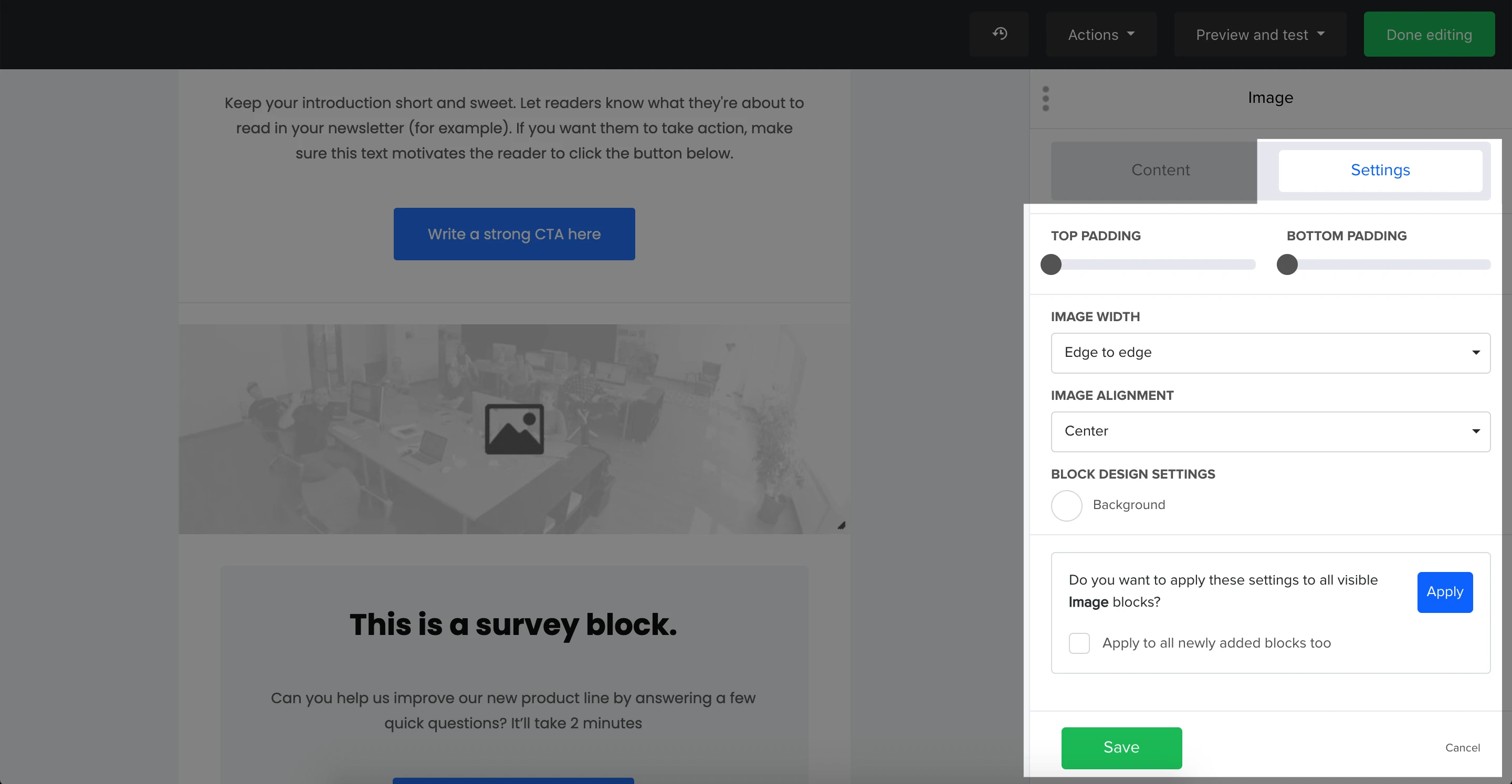Click the blue Apply button
Viewport: 1512px width, 784px height.
pyautogui.click(x=1444, y=592)
